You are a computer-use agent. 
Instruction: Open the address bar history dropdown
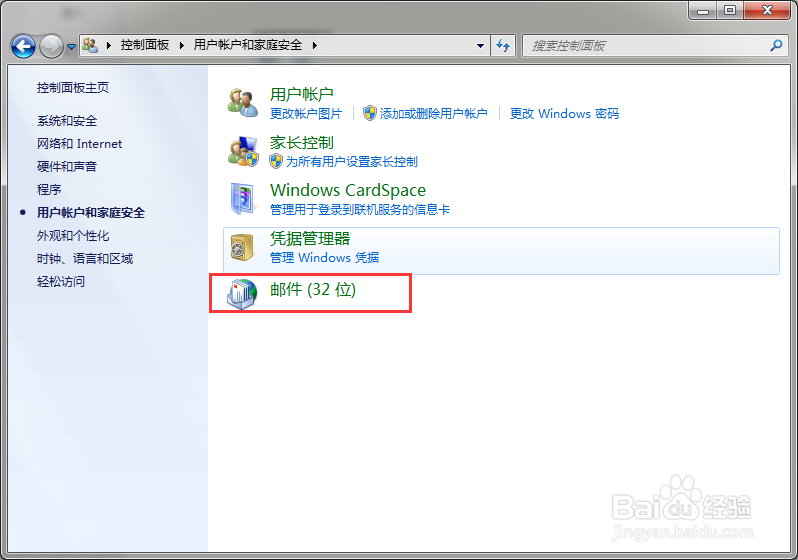tap(480, 46)
